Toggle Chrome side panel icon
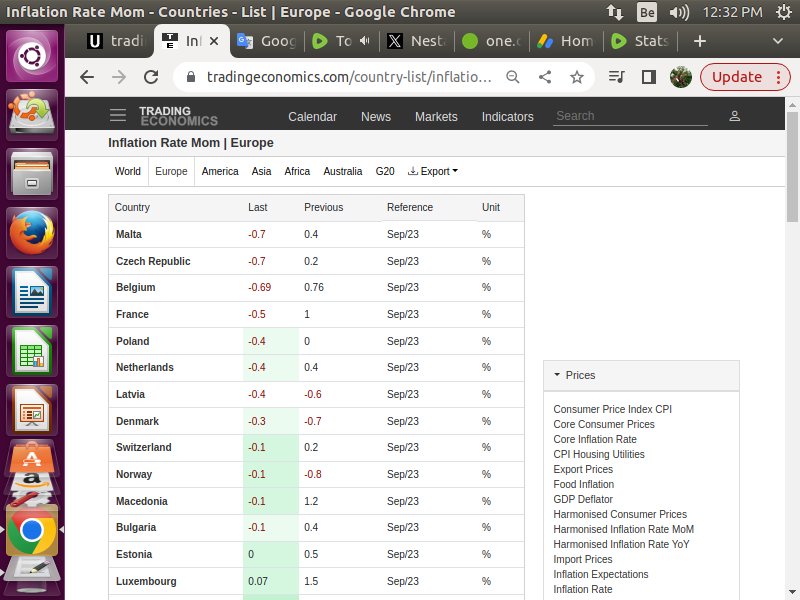 tap(649, 77)
